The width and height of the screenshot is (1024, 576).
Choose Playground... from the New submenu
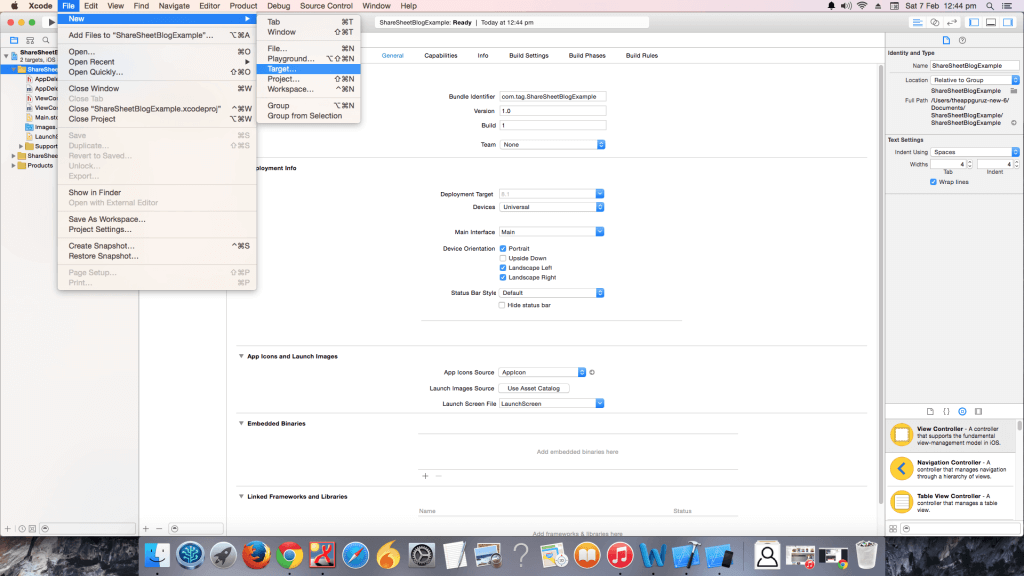tap(308, 59)
